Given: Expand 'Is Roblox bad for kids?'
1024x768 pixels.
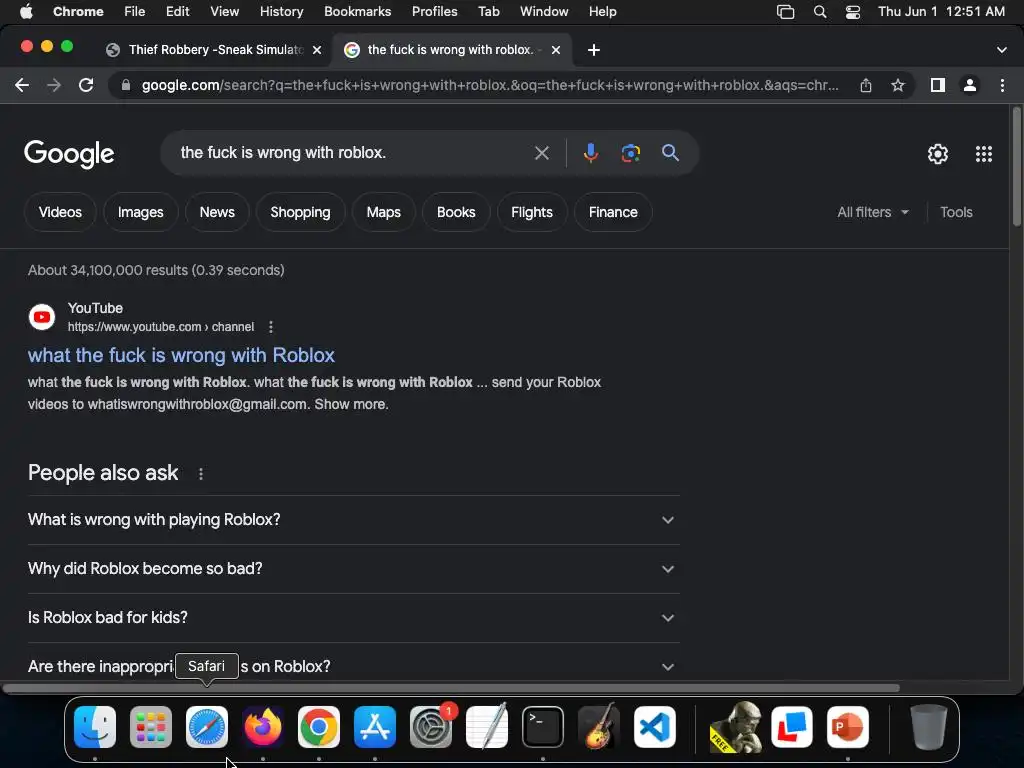Looking at the screenshot, I should pyautogui.click(x=353, y=618).
